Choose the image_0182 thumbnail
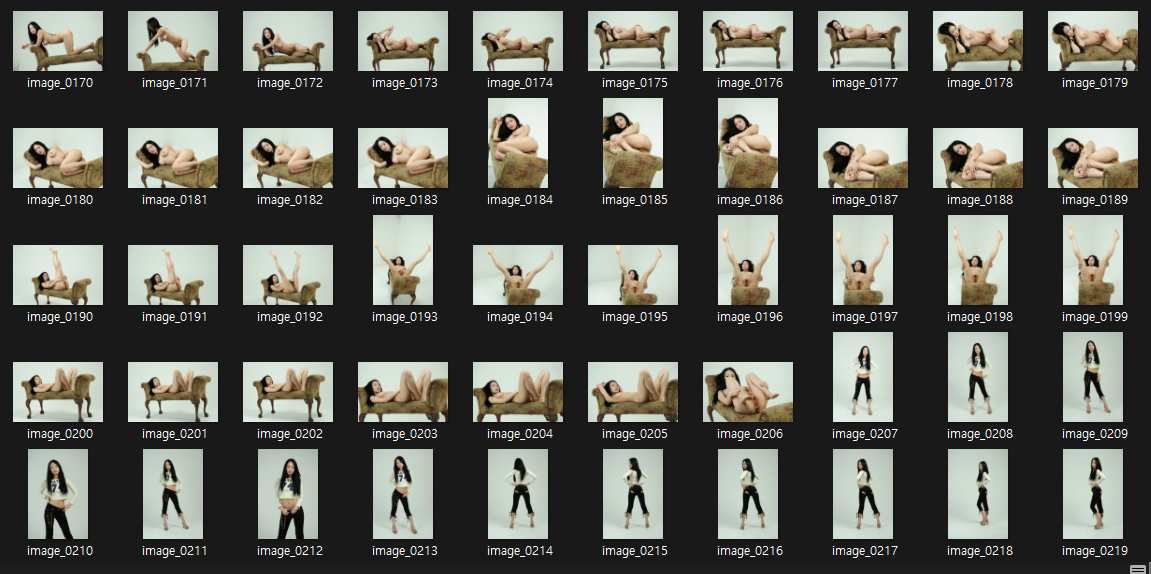This screenshot has height=574, width=1151. (288, 158)
